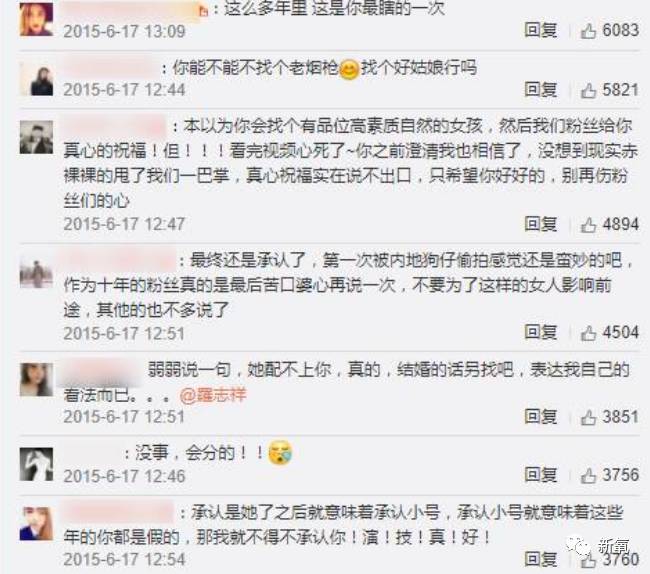Click thumbs-up icon beside 5821

coord(588,90)
